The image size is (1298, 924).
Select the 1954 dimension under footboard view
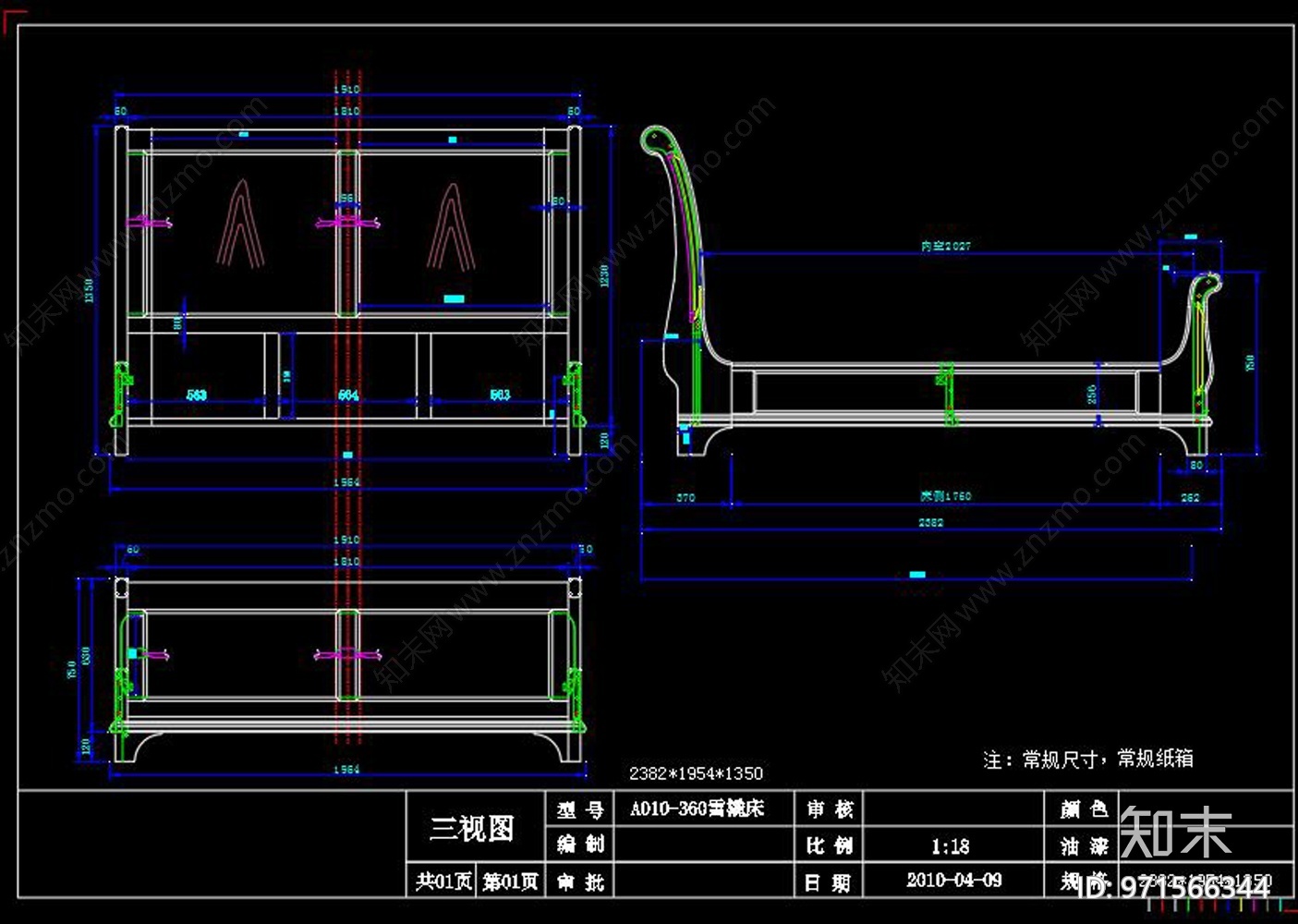[346, 769]
